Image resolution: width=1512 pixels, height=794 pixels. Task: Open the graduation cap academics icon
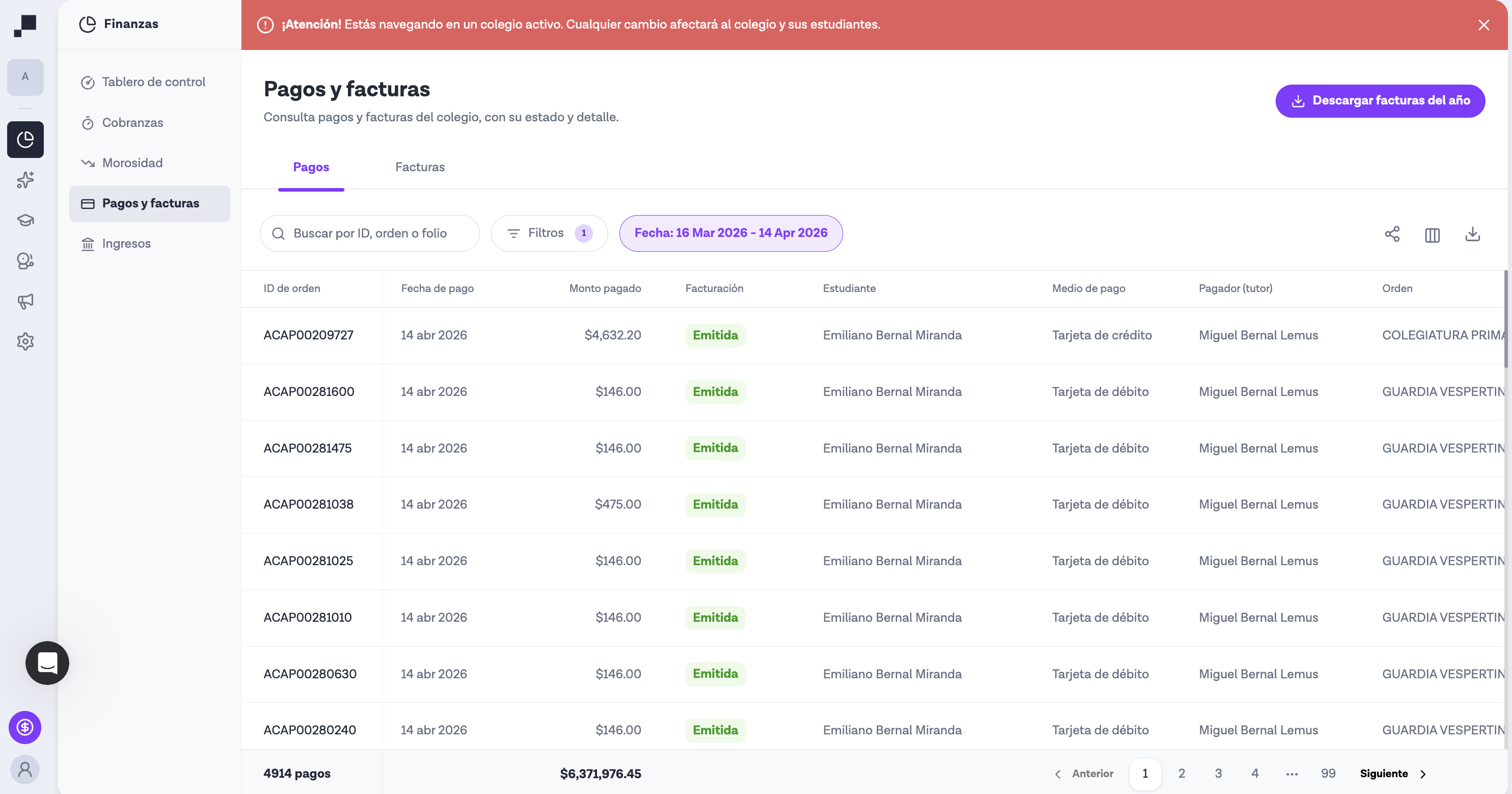coord(25,220)
